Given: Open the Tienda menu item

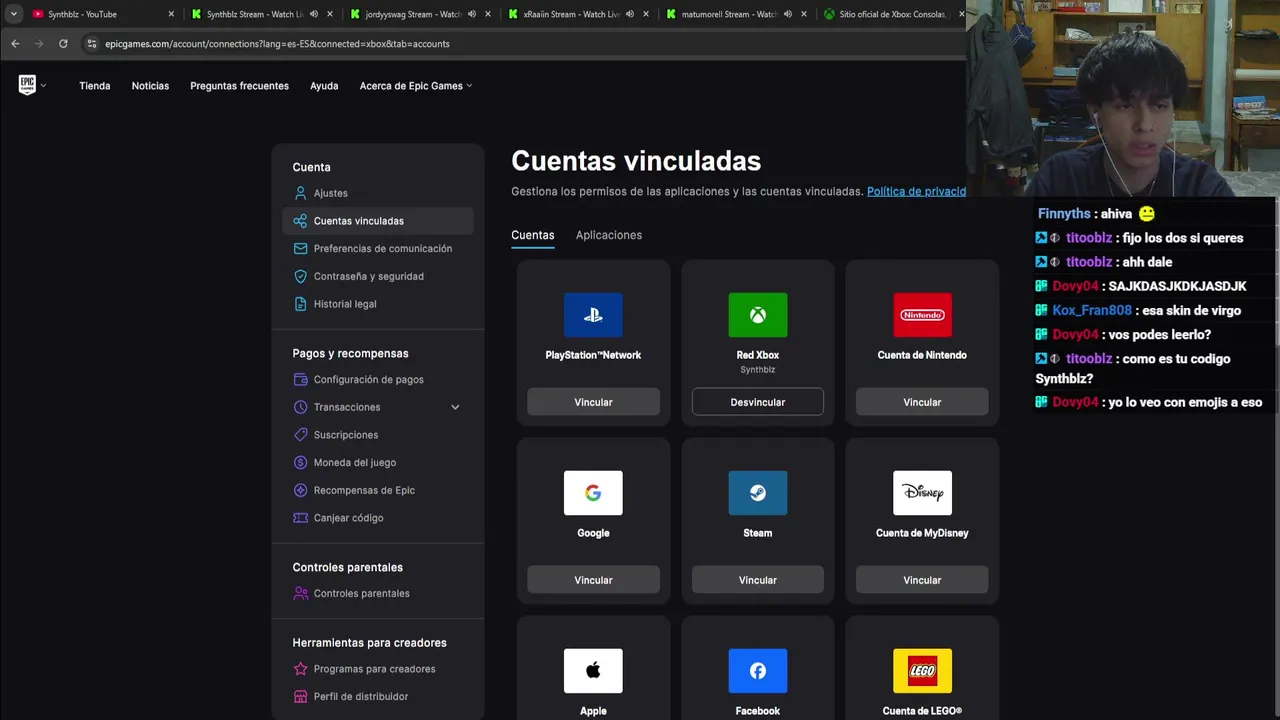Looking at the screenshot, I should pyautogui.click(x=95, y=86).
